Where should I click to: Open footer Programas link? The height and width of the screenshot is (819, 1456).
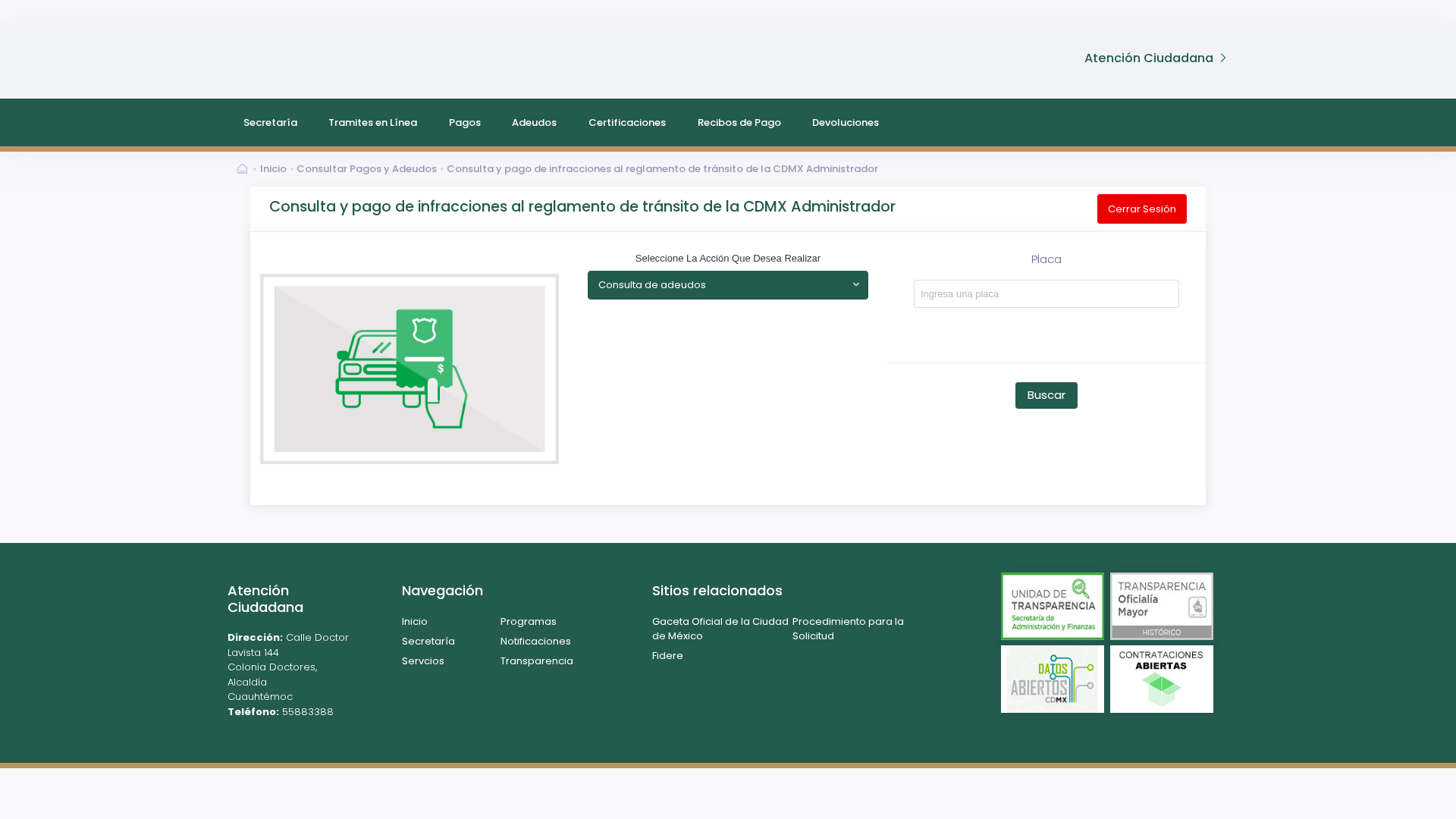pyautogui.click(x=529, y=622)
